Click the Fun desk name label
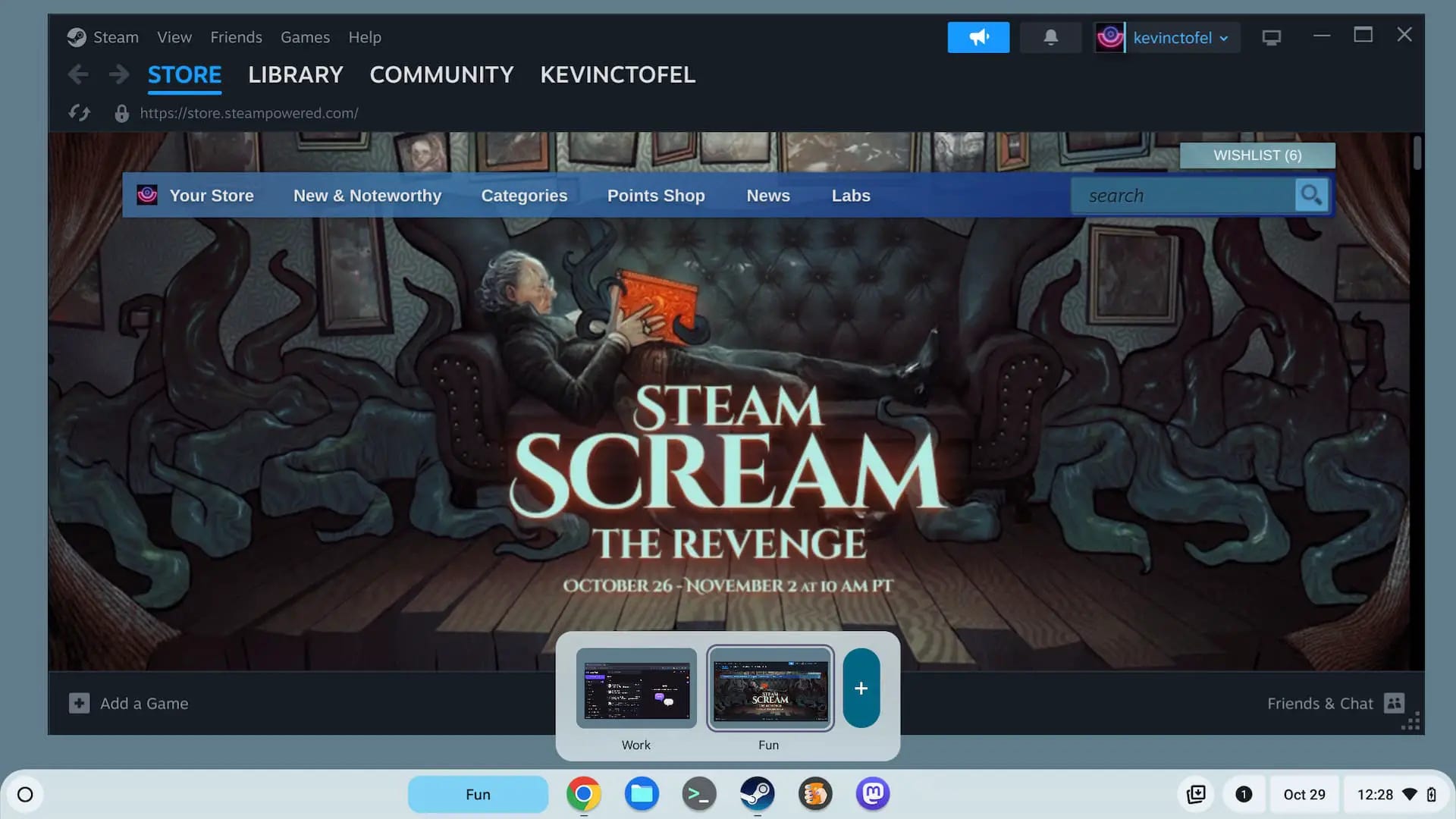Image resolution: width=1456 pixels, height=819 pixels. coord(768,745)
